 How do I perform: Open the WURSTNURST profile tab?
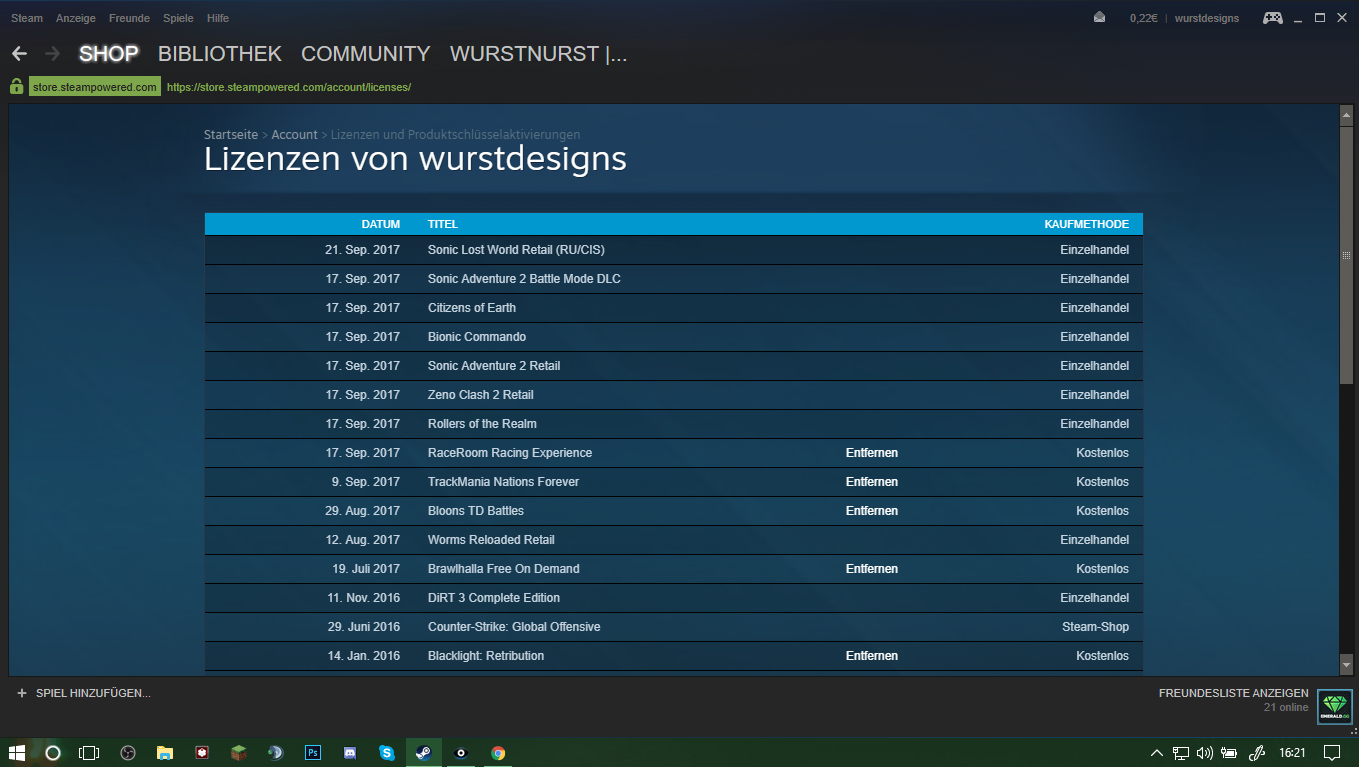tap(539, 54)
